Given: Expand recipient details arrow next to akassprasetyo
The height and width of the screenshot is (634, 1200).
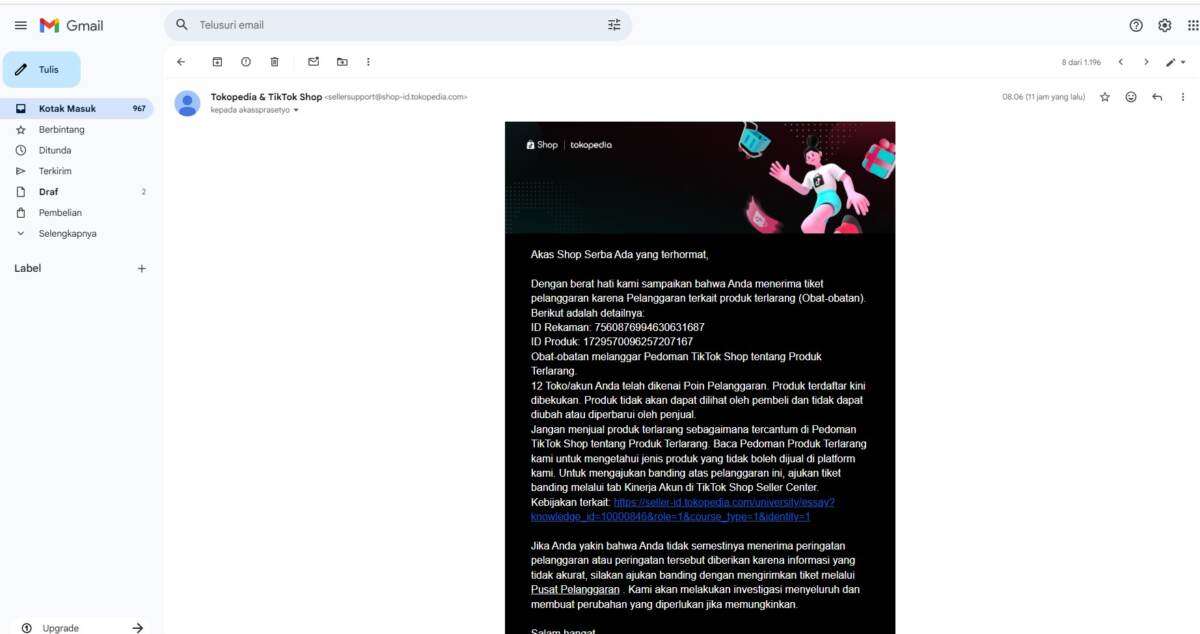Looking at the screenshot, I should tap(296, 110).
